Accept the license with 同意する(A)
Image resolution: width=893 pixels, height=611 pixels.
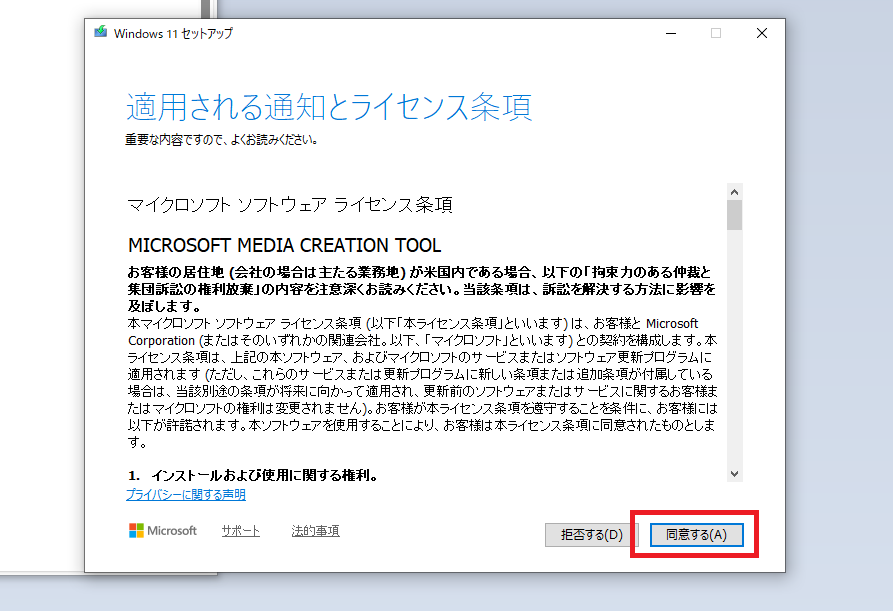pyautogui.click(x=696, y=534)
